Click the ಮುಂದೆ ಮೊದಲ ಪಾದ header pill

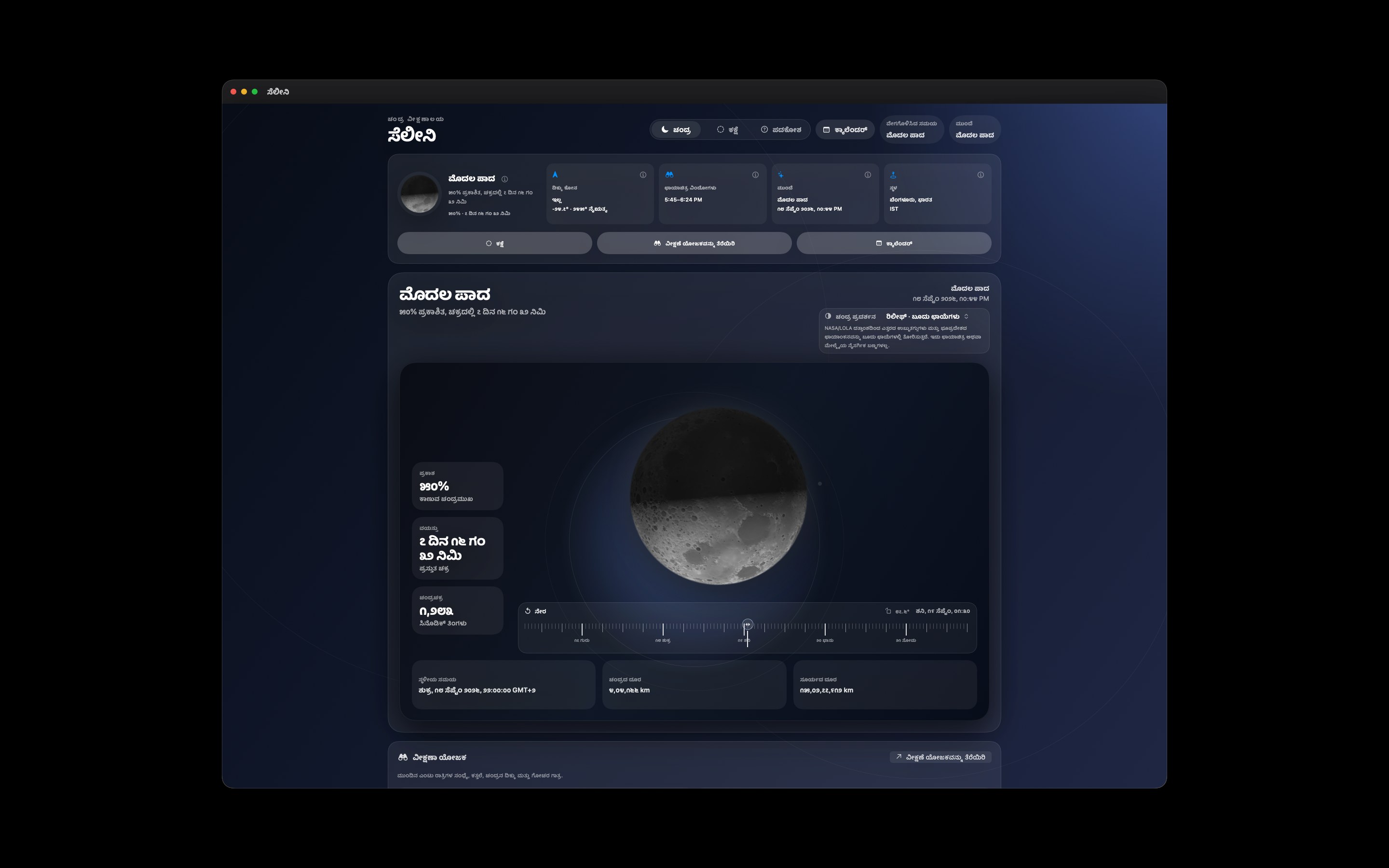pos(975,130)
